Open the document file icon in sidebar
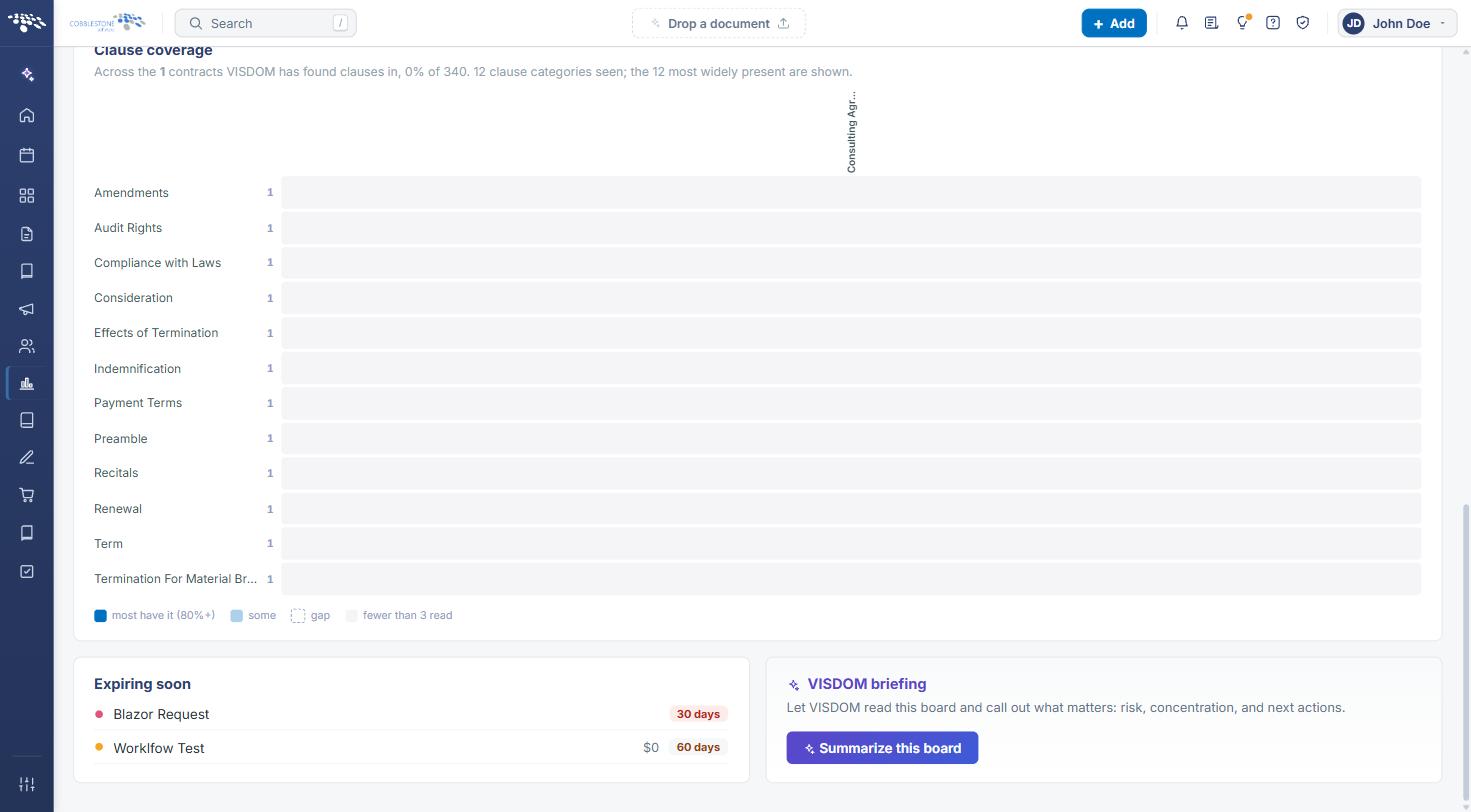This screenshot has width=1471, height=812. point(27,234)
